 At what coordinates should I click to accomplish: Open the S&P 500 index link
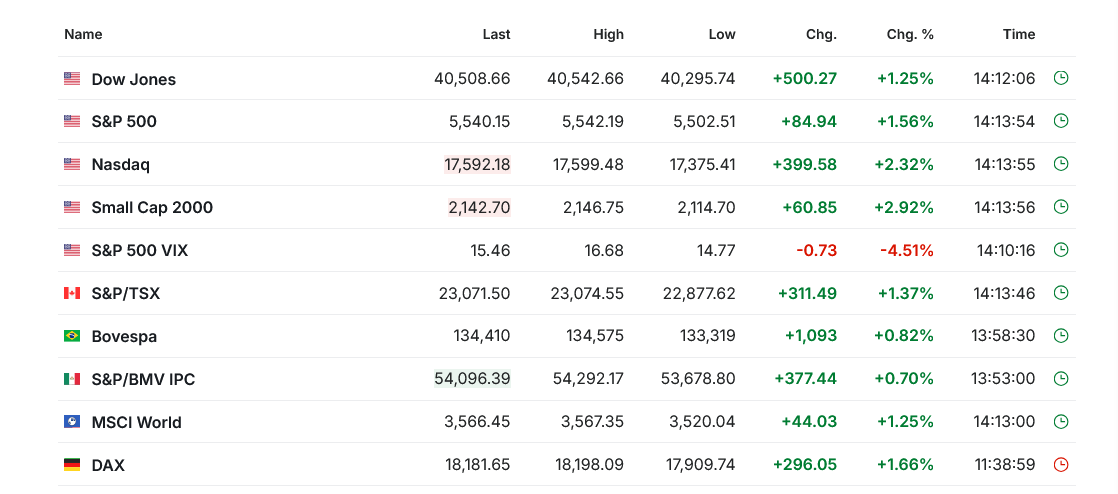[124, 122]
